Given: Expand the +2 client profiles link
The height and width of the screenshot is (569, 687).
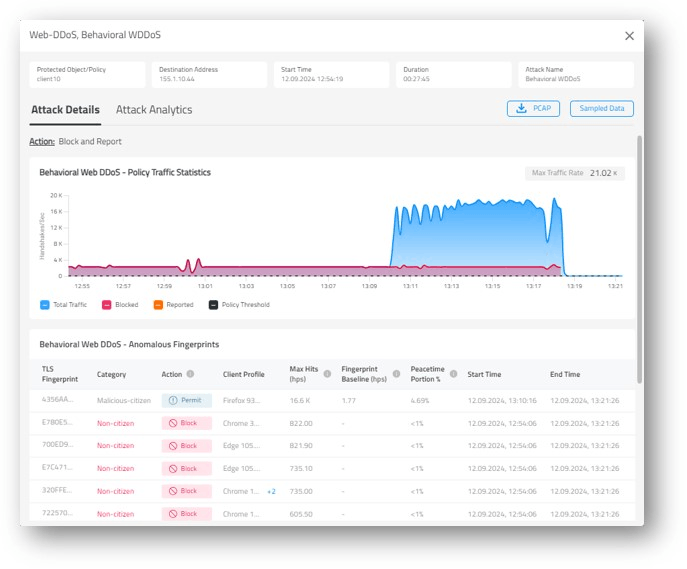Looking at the screenshot, I should pyautogui.click(x=271, y=491).
